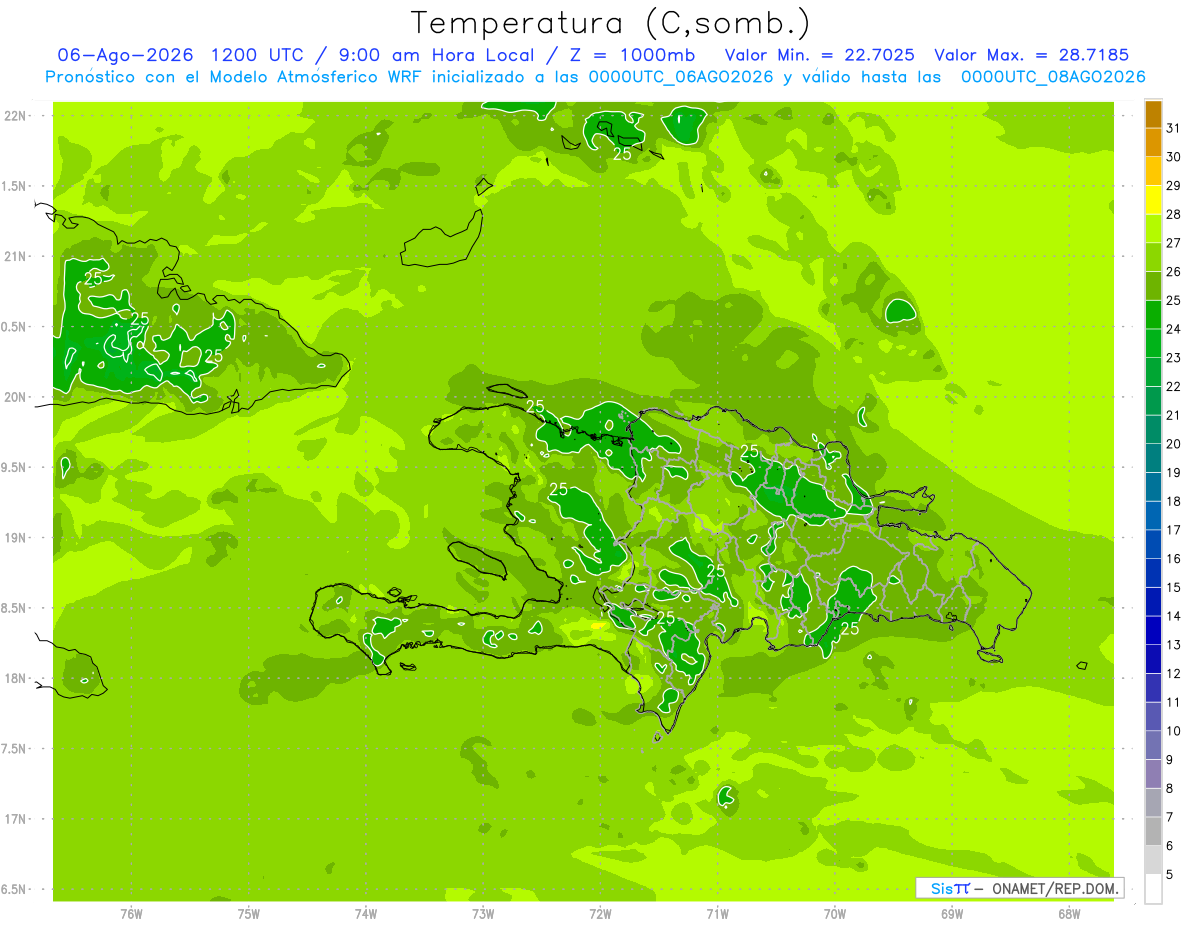Image resolution: width=1200 pixels, height=927 pixels.
Task: Click the '68W' longitude label
Action: [1068, 914]
